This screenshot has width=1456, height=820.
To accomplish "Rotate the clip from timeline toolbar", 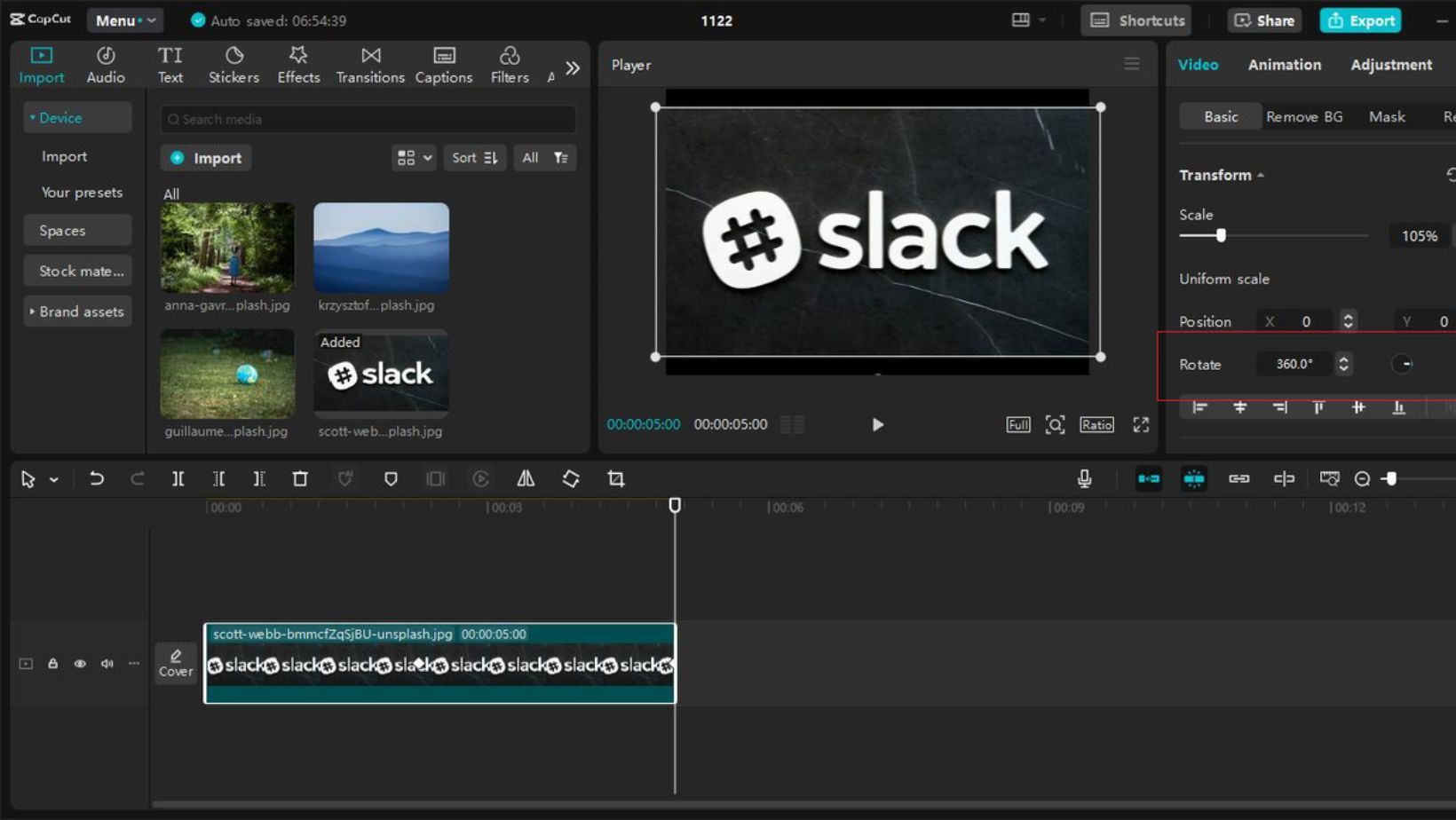I will tap(571, 479).
